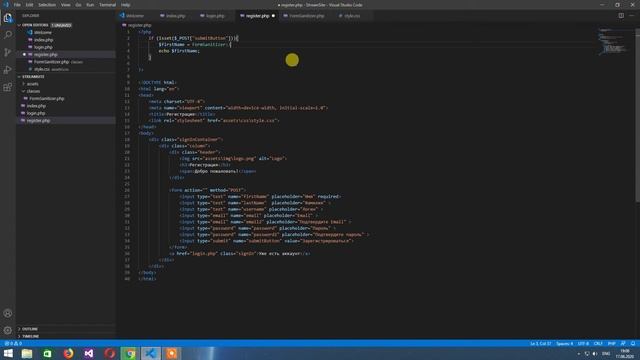The image size is (640, 360).
Task: Open the View menu
Action: [66, 5]
